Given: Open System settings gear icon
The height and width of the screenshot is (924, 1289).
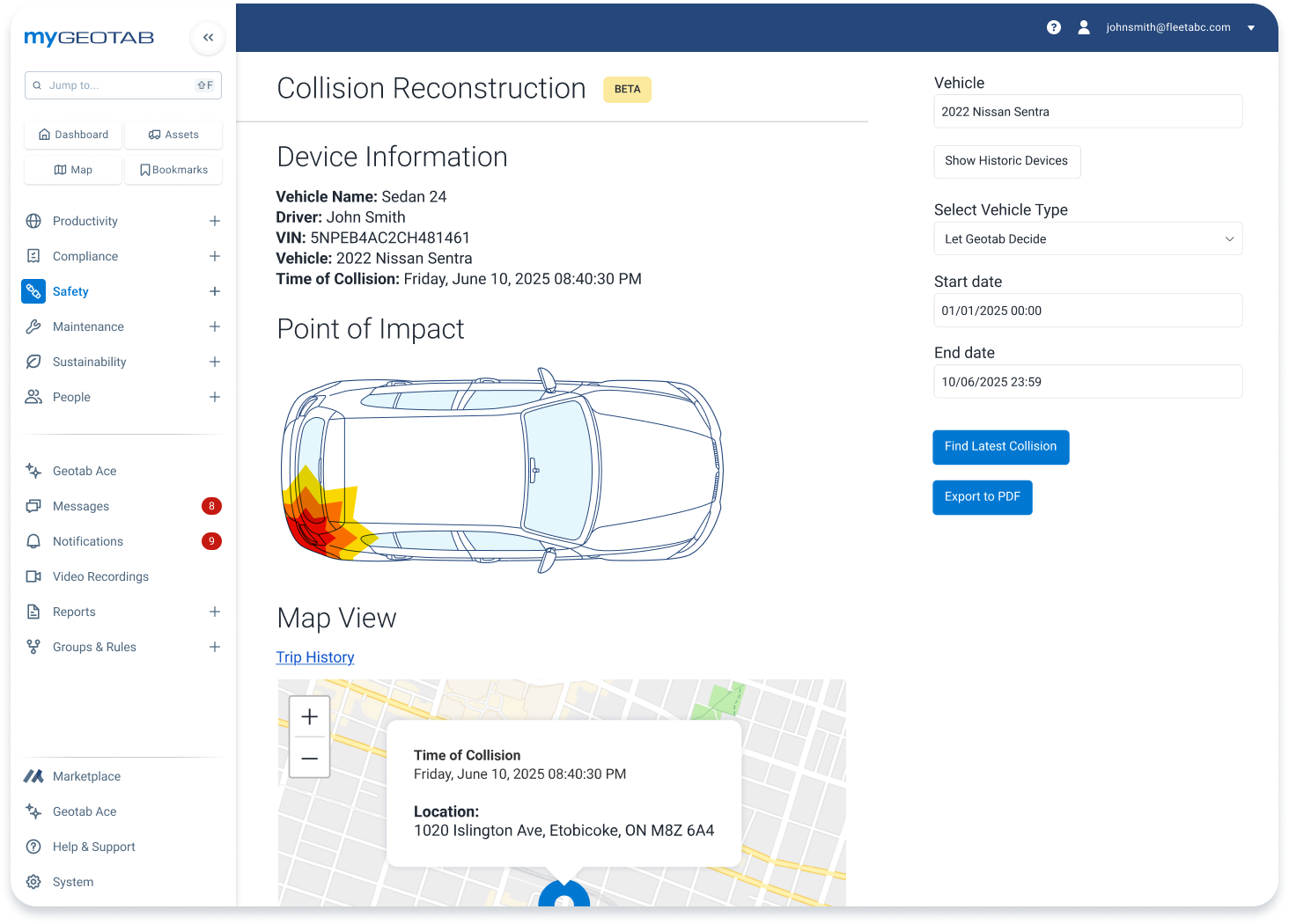Looking at the screenshot, I should 33,882.
